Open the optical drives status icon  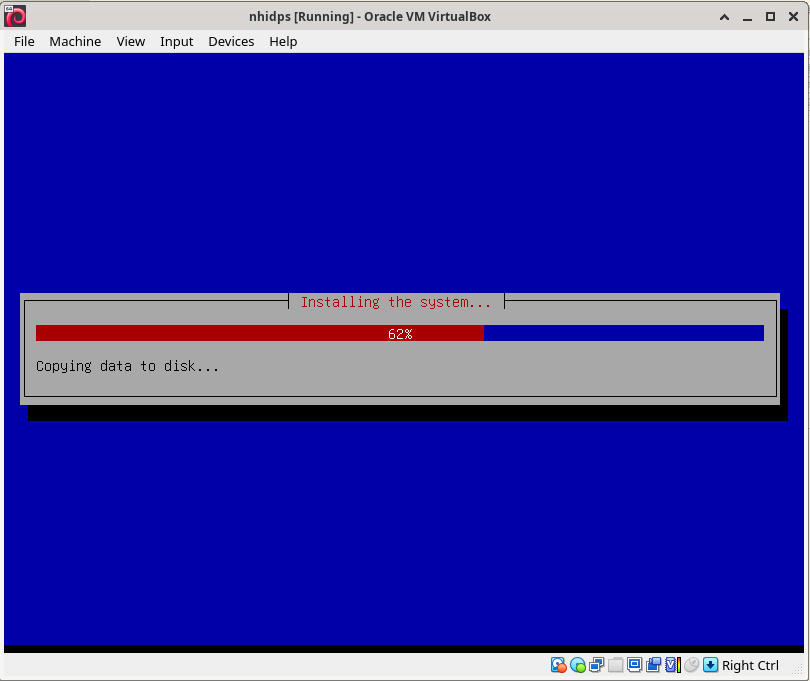578,664
